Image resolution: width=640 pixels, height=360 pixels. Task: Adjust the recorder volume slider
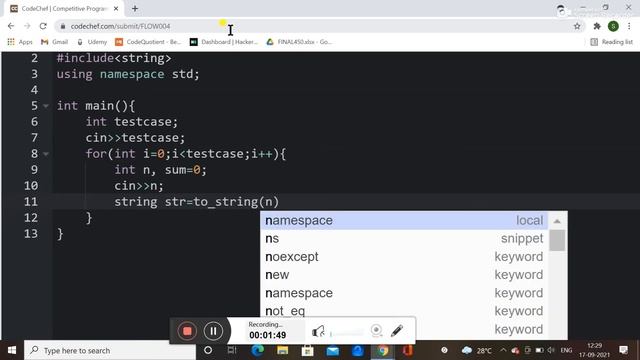click(346, 333)
